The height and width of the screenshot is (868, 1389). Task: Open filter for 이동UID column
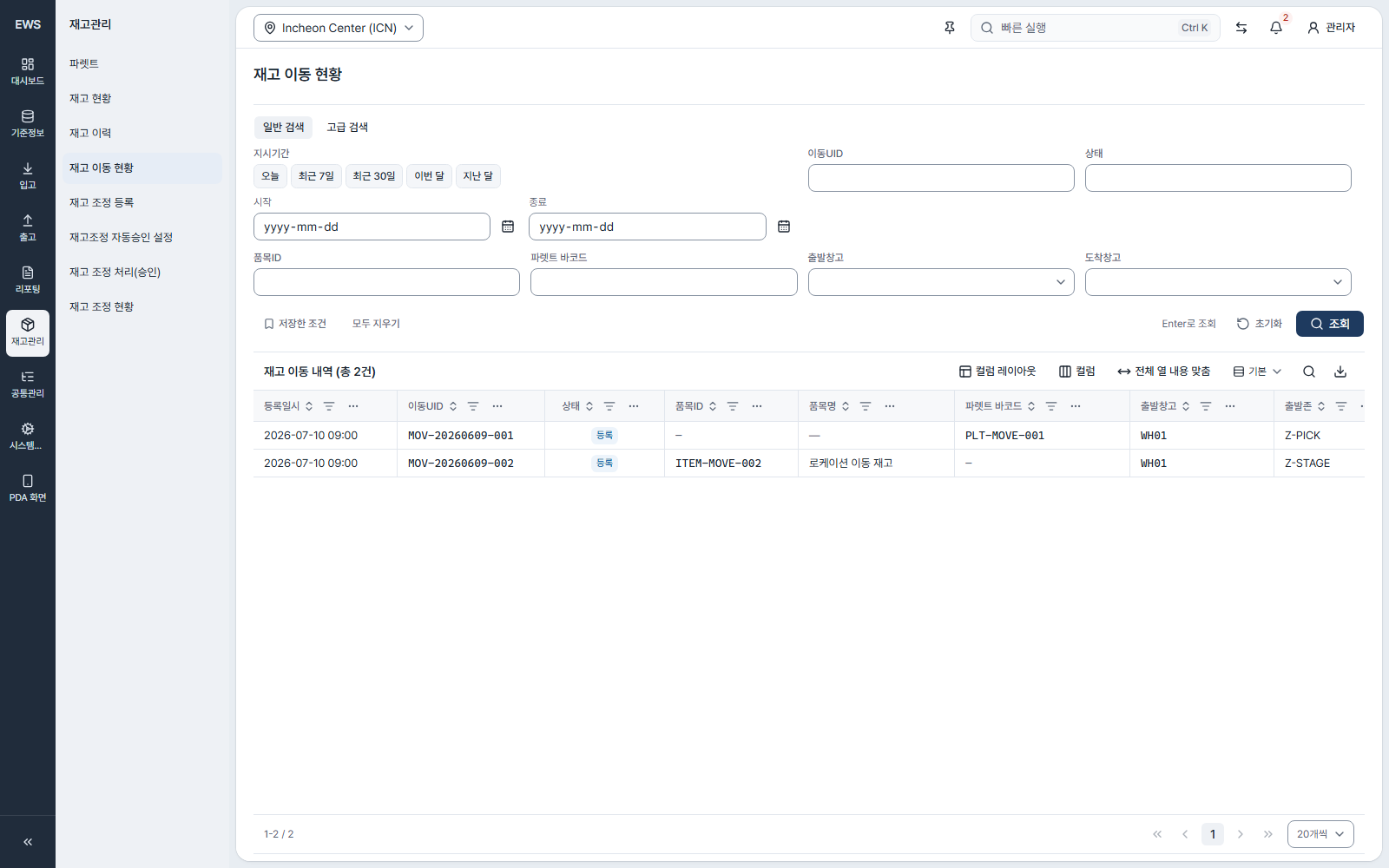click(x=473, y=406)
